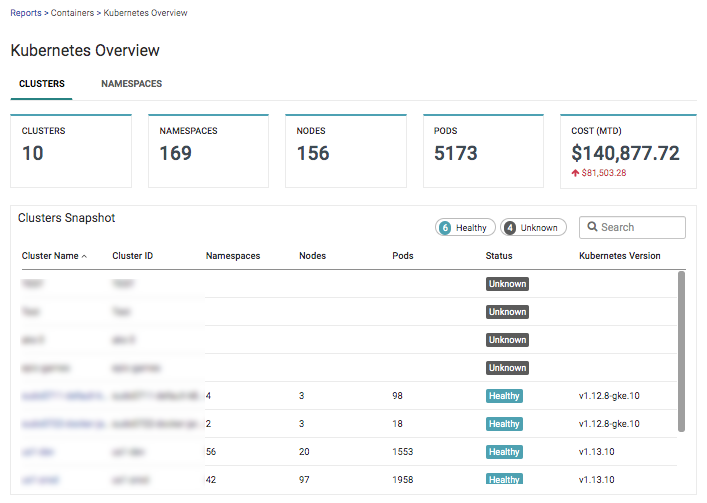Viewport: 707px width, 503px height.
Task: Sort by Pods column header
Action: click(x=403, y=256)
